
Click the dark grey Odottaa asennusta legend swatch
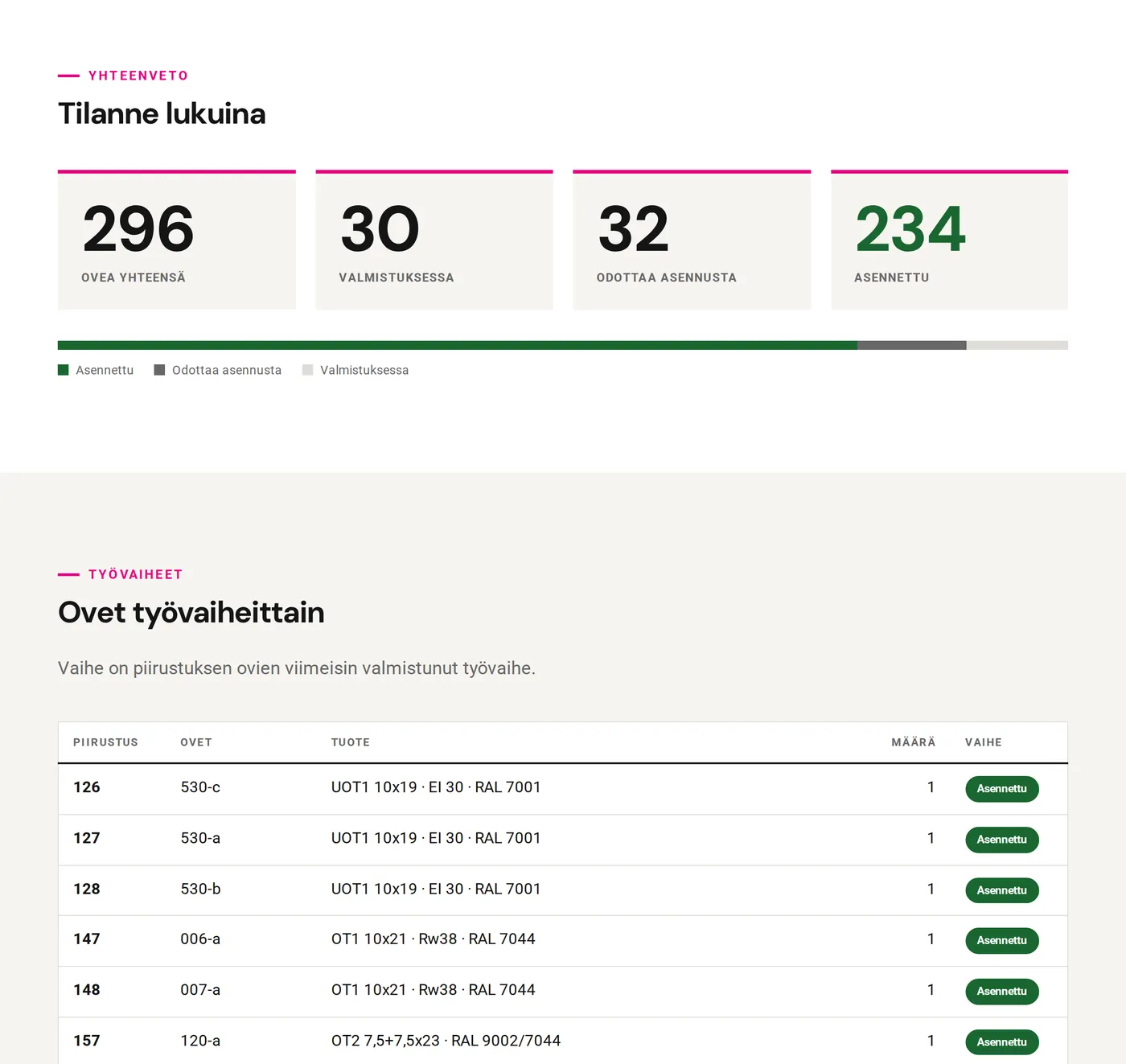coord(159,370)
